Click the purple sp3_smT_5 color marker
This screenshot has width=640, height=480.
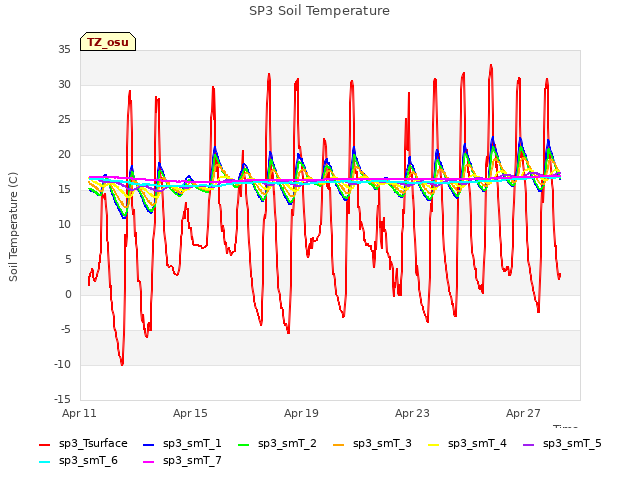pyautogui.click(x=529, y=444)
